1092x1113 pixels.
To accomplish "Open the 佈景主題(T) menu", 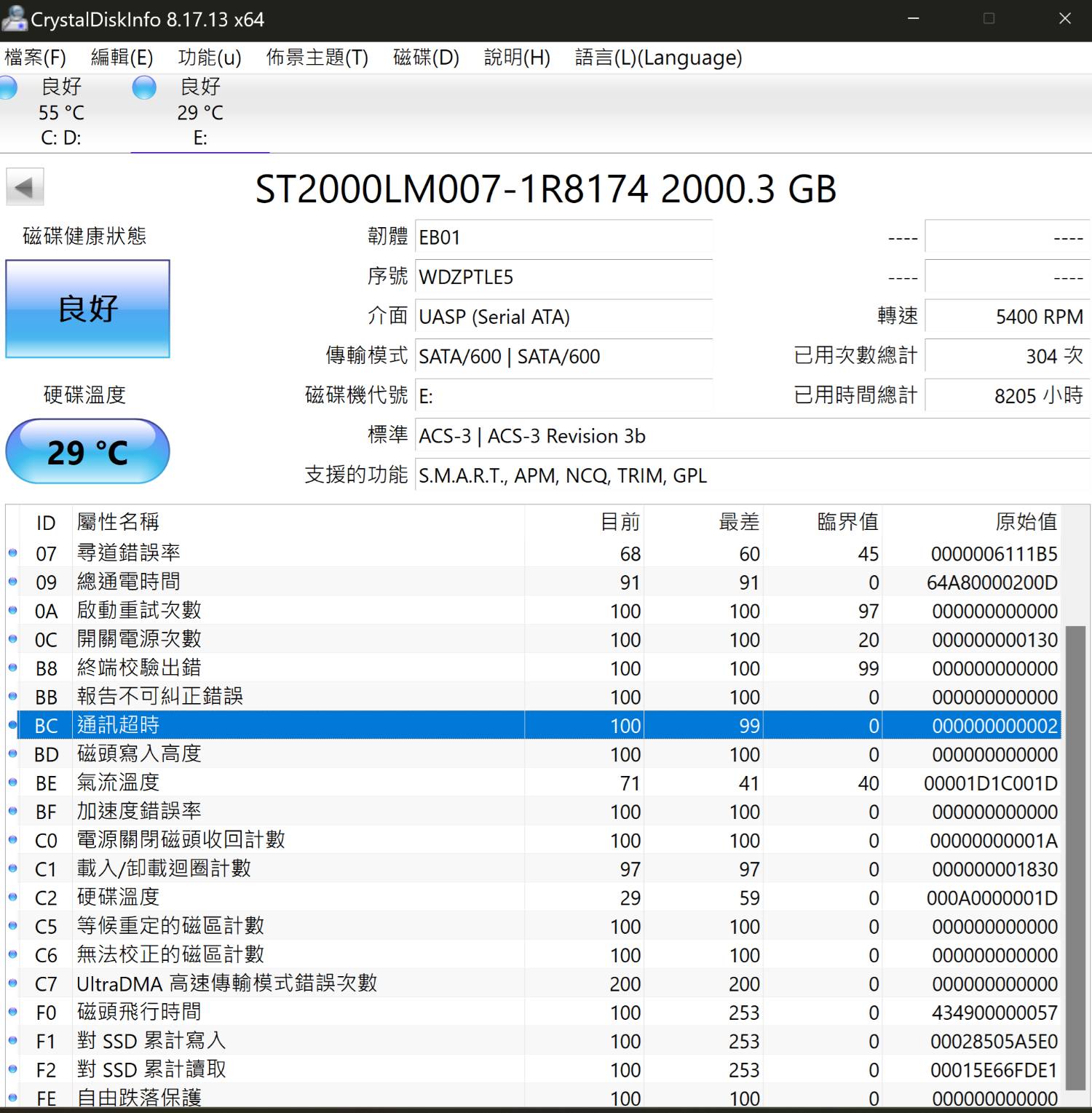I will tap(317, 58).
